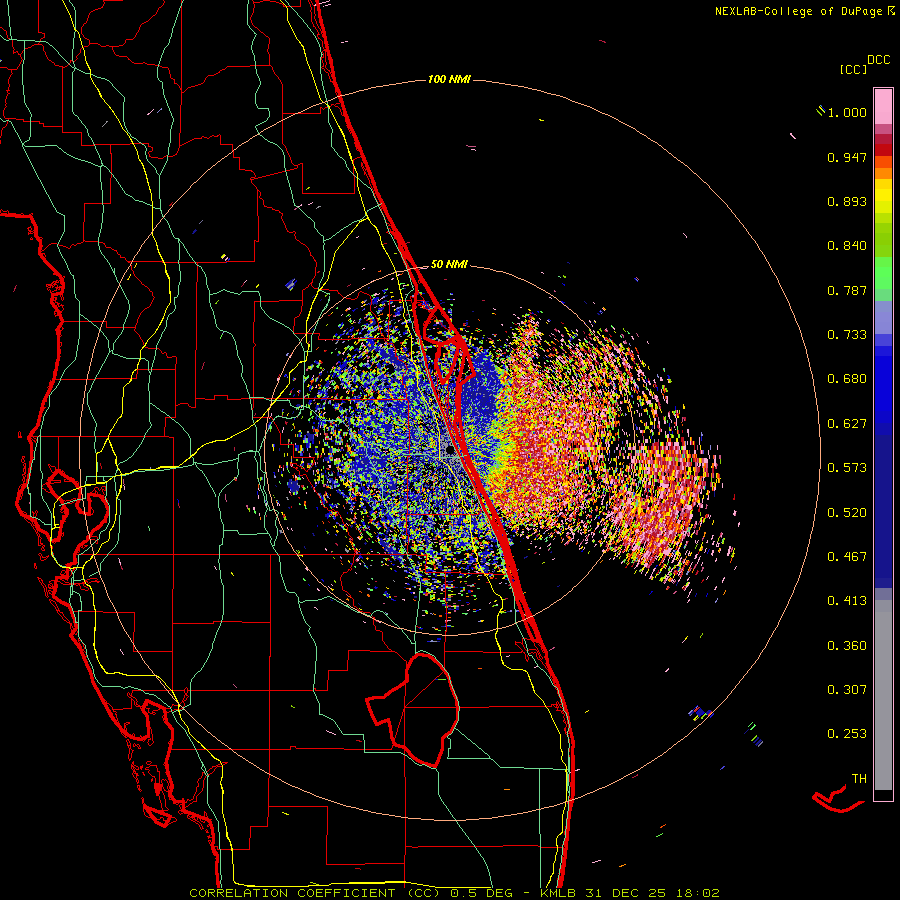This screenshot has width=900, height=900.
Task: Click the CORRELATION COEFFICIENT (CC) caption text
Action: coord(315,893)
